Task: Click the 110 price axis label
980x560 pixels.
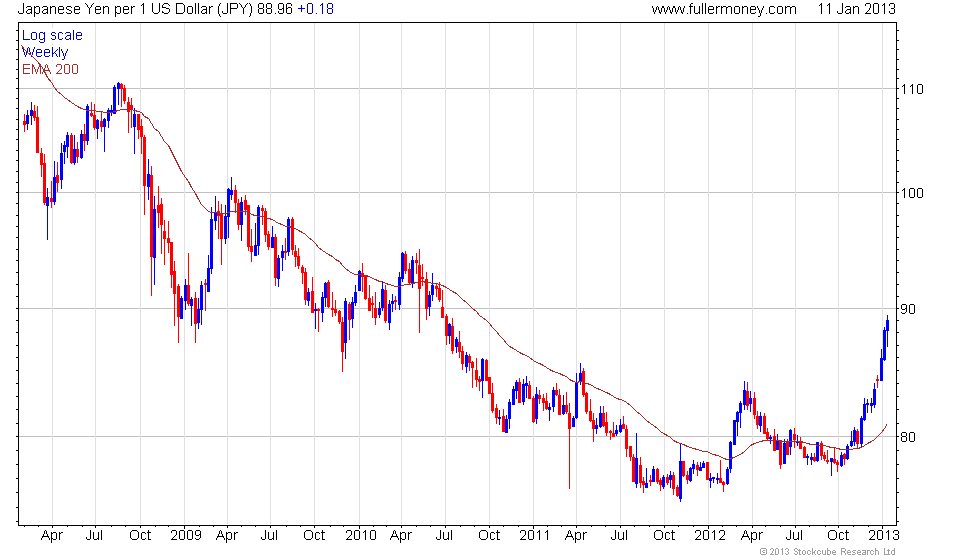Action: tap(912, 89)
